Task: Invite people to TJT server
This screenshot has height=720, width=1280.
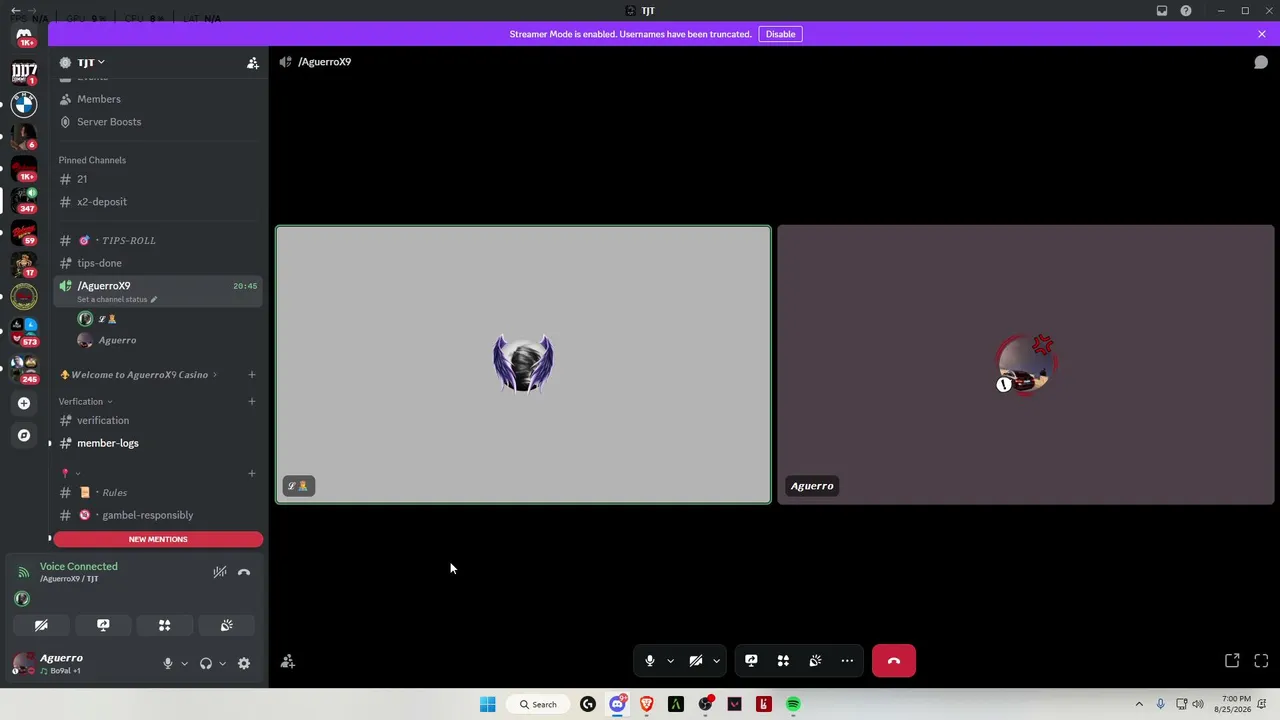Action: pyautogui.click(x=253, y=63)
